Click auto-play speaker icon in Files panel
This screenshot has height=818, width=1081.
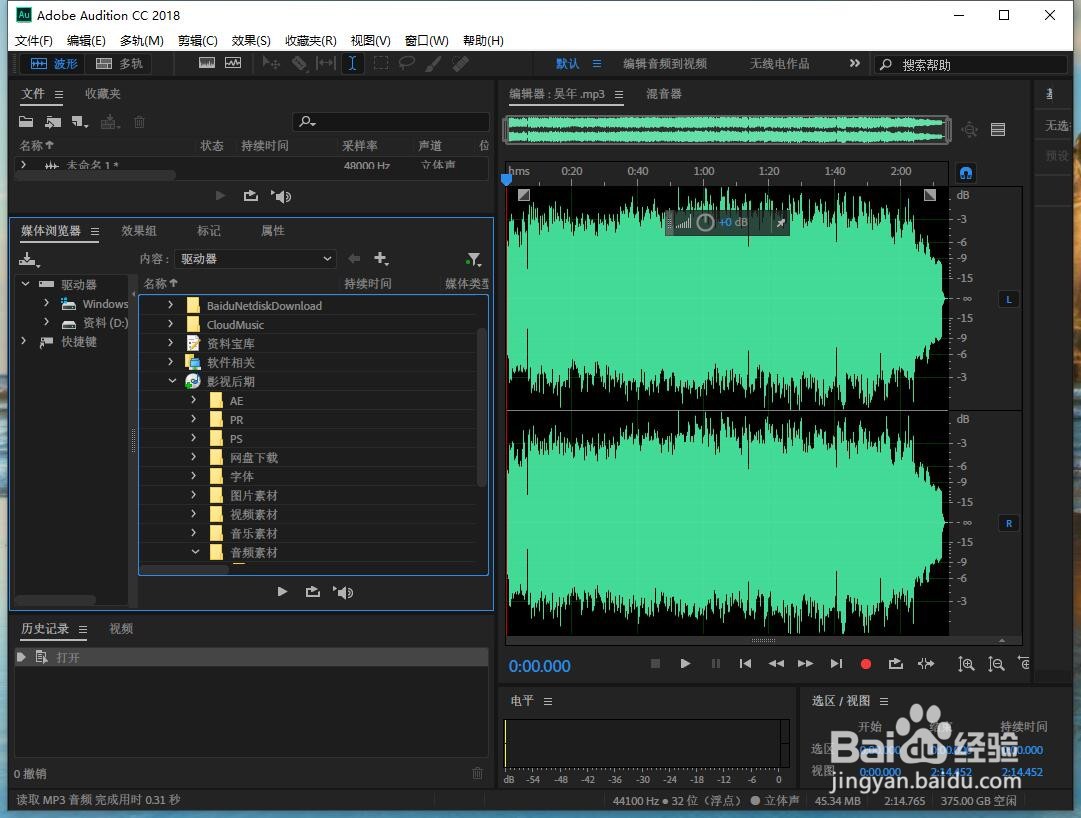point(281,196)
